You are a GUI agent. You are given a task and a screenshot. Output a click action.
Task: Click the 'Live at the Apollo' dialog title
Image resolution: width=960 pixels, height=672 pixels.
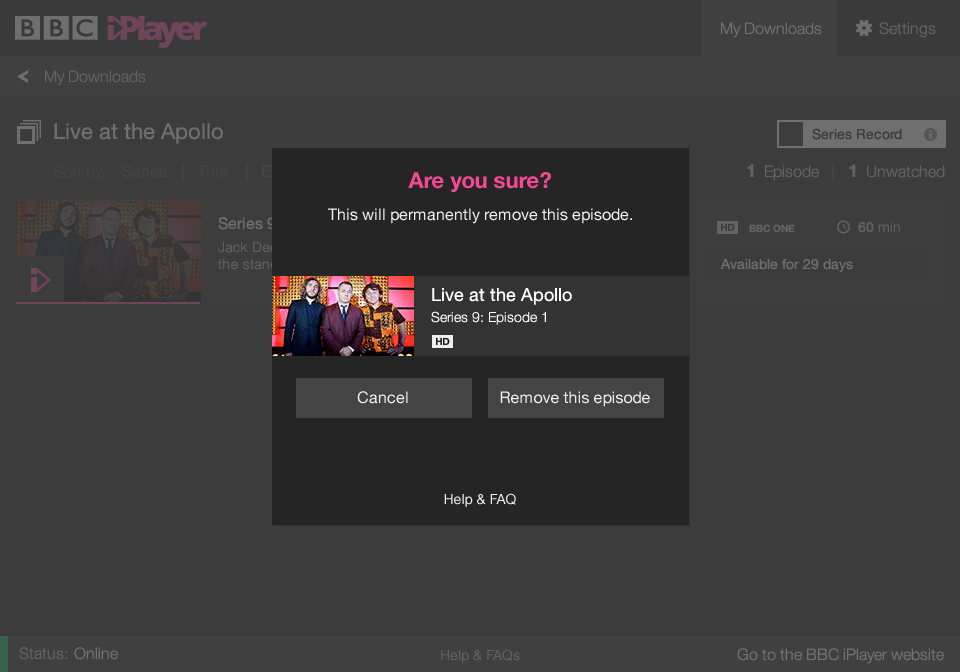(x=501, y=295)
